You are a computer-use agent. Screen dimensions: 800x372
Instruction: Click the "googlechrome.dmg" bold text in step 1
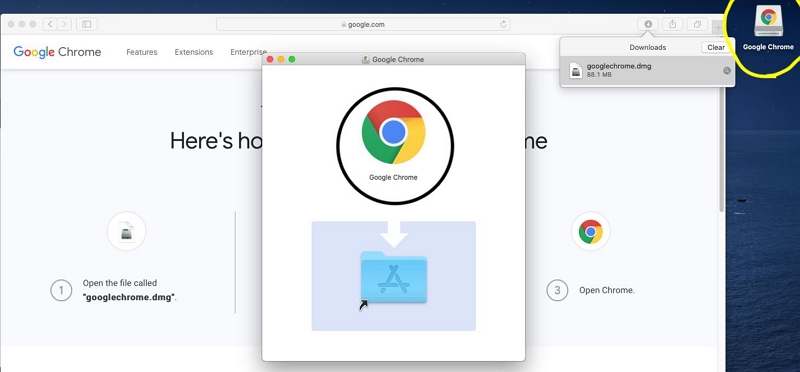click(x=129, y=297)
